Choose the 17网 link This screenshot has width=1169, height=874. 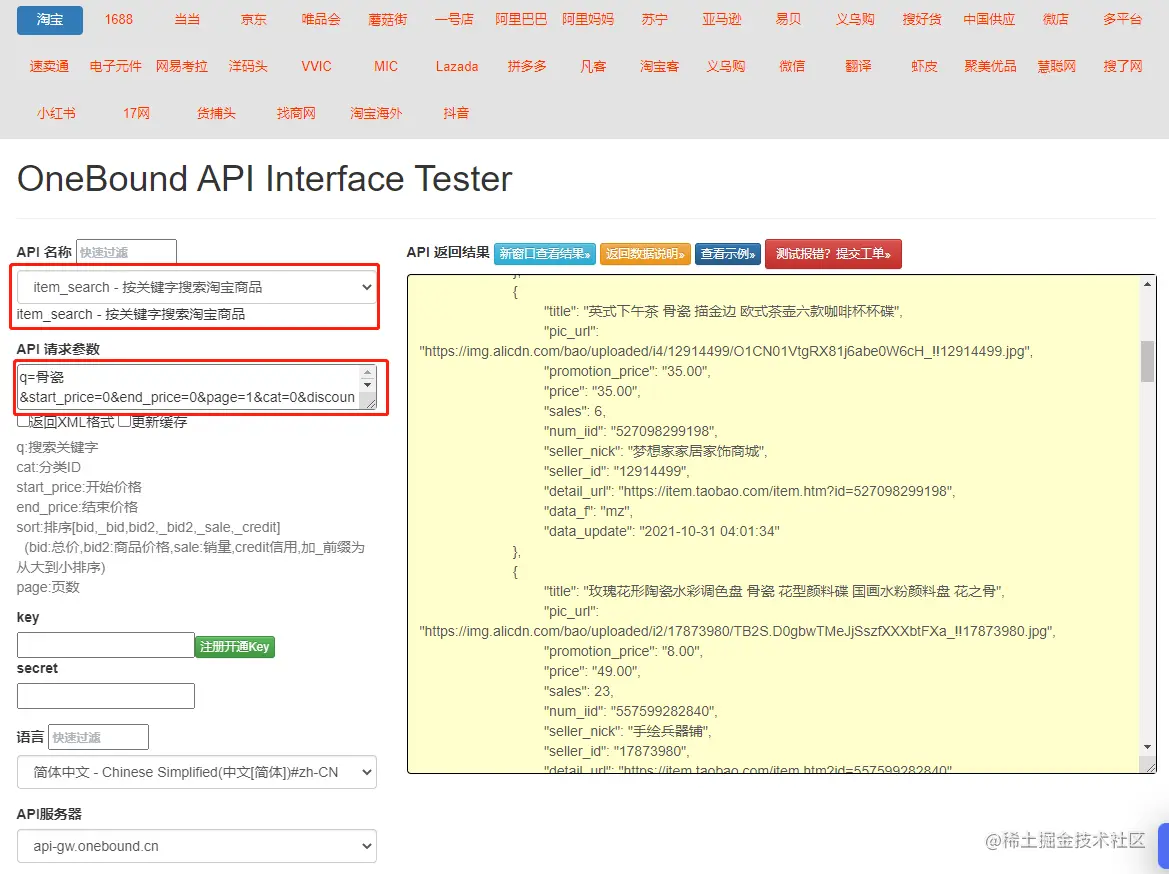(136, 113)
